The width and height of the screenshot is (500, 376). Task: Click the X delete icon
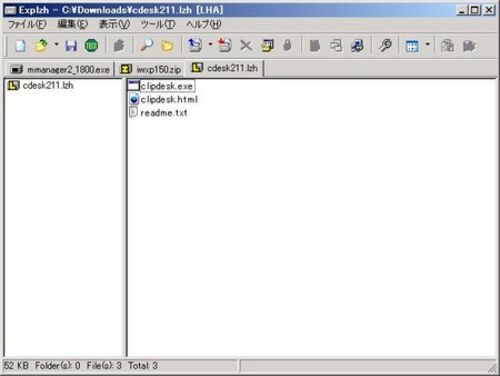(246, 46)
